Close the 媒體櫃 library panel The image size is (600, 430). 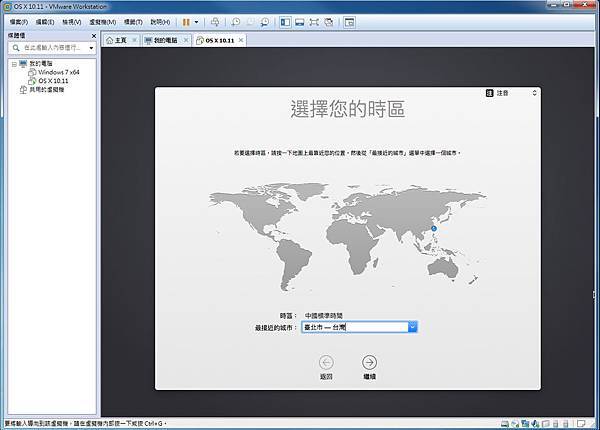[x=93, y=34]
